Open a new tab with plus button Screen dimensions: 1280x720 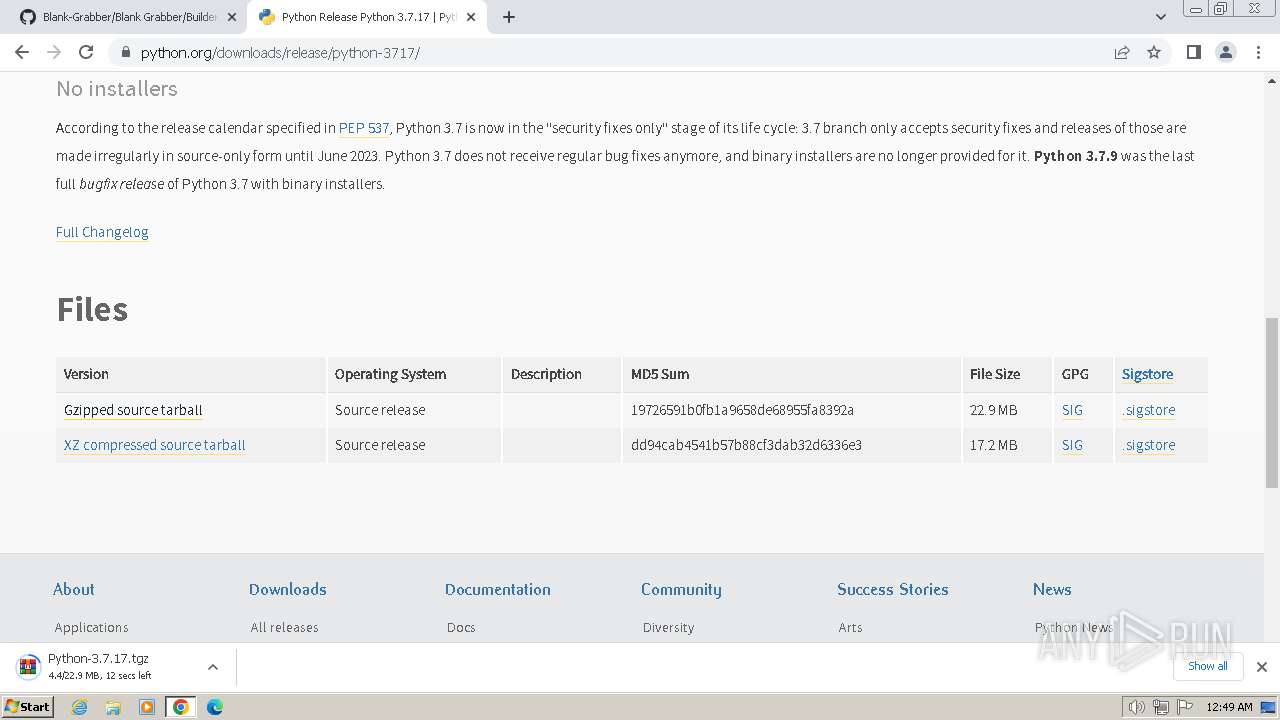point(509,17)
